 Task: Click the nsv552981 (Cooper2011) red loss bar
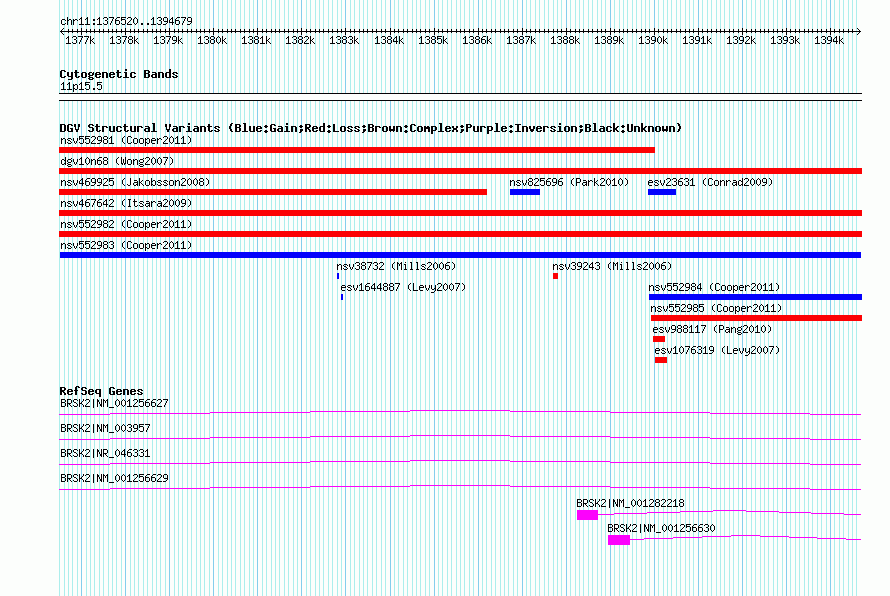[357, 150]
